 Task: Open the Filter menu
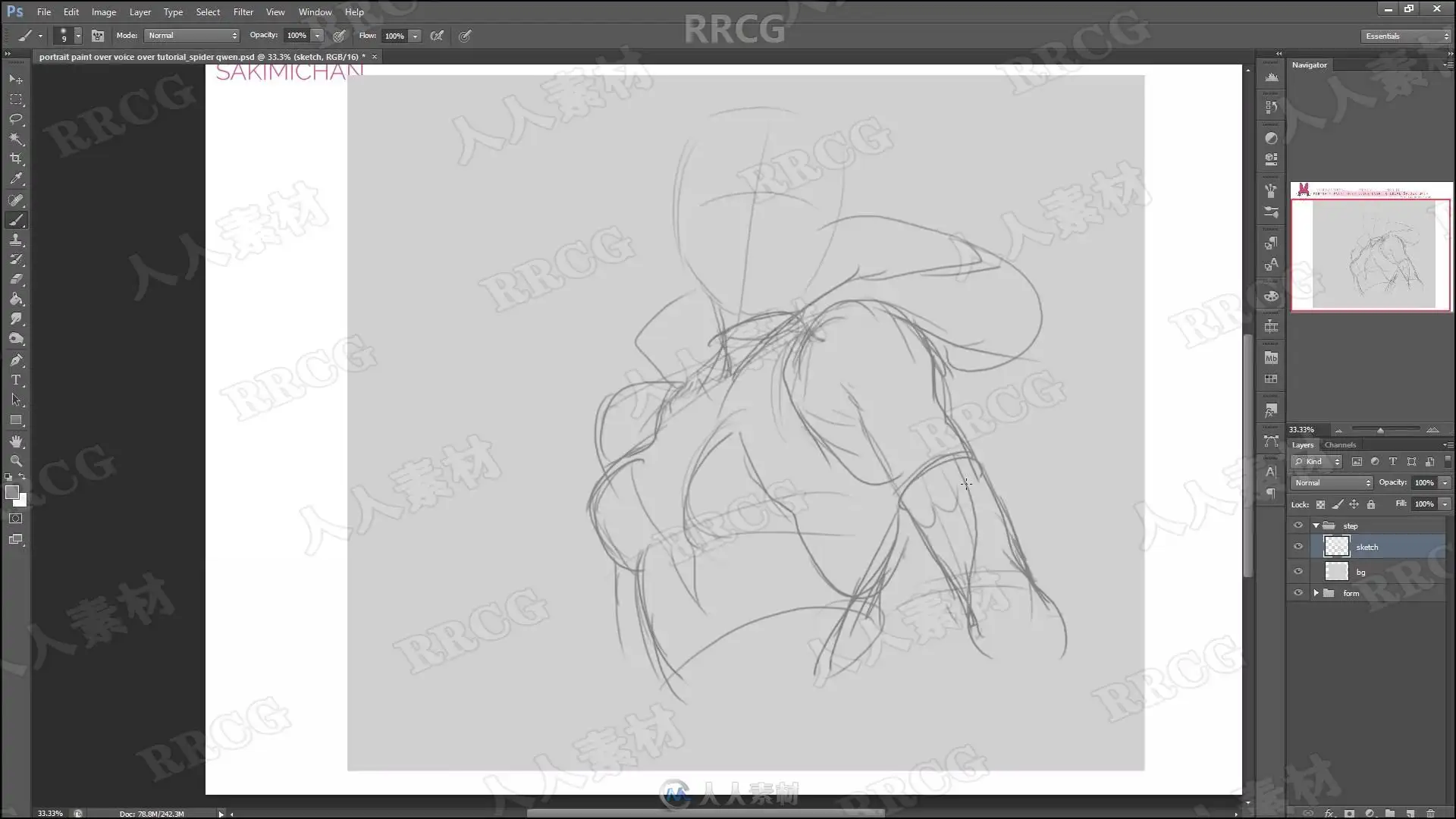coord(243,12)
